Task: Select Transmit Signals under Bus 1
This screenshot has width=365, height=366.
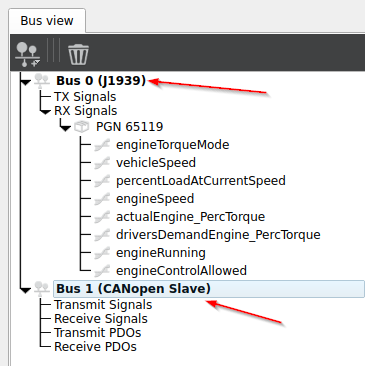Action: (103, 305)
